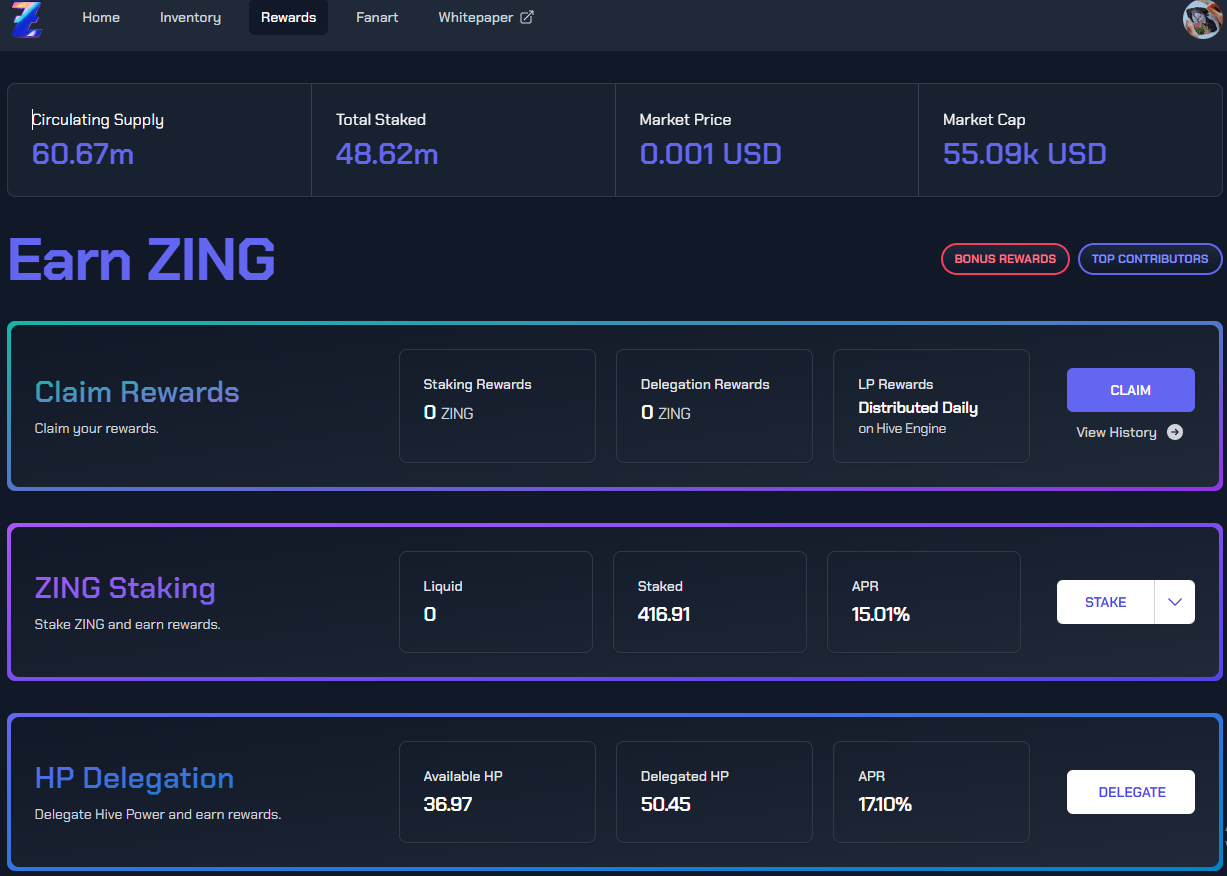Image resolution: width=1227 pixels, height=876 pixels.
Task: Claim rewards with the CLAIM button
Action: (x=1131, y=390)
